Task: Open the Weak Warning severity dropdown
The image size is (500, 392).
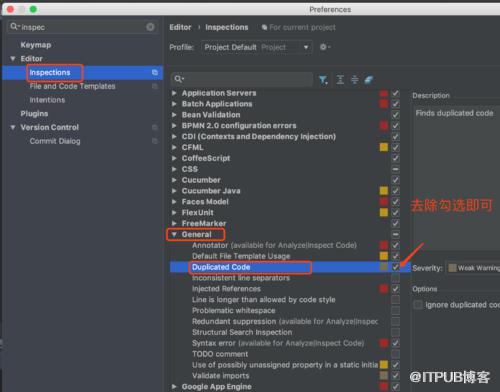Action: point(473,268)
